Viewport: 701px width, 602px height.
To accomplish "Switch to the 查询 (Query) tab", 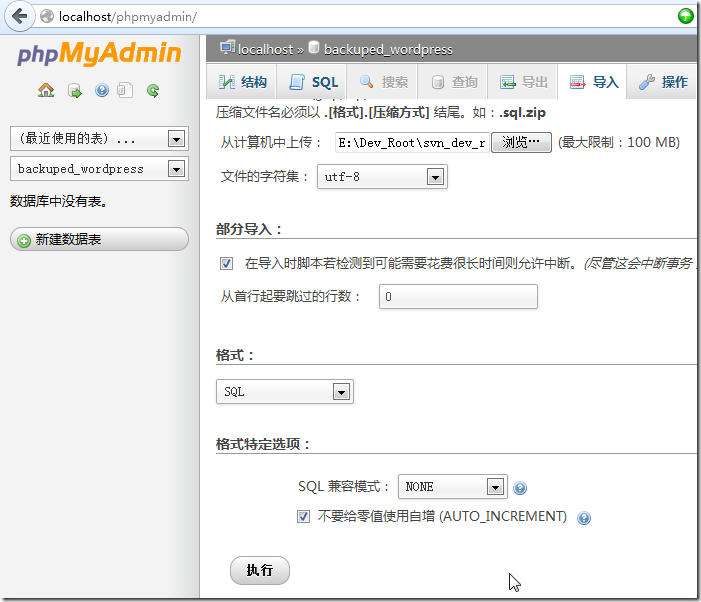I will 453,82.
